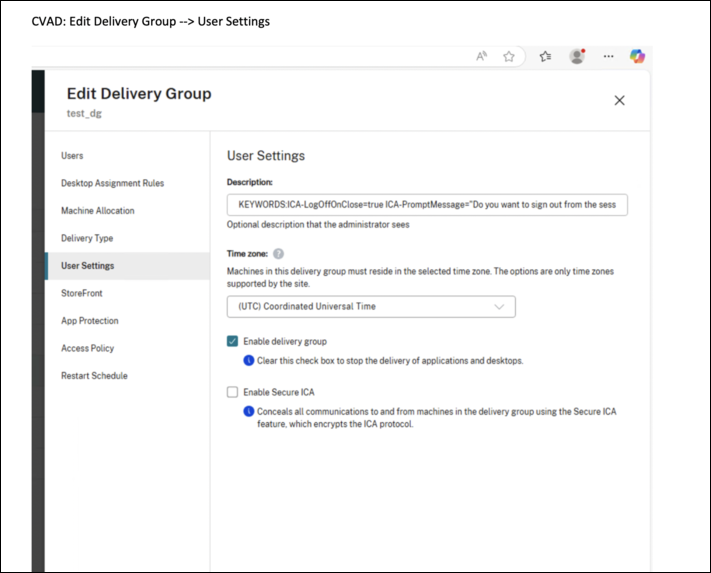The image size is (711, 573).
Task: Select Machine Allocation in the sidebar
Action: pos(97,211)
